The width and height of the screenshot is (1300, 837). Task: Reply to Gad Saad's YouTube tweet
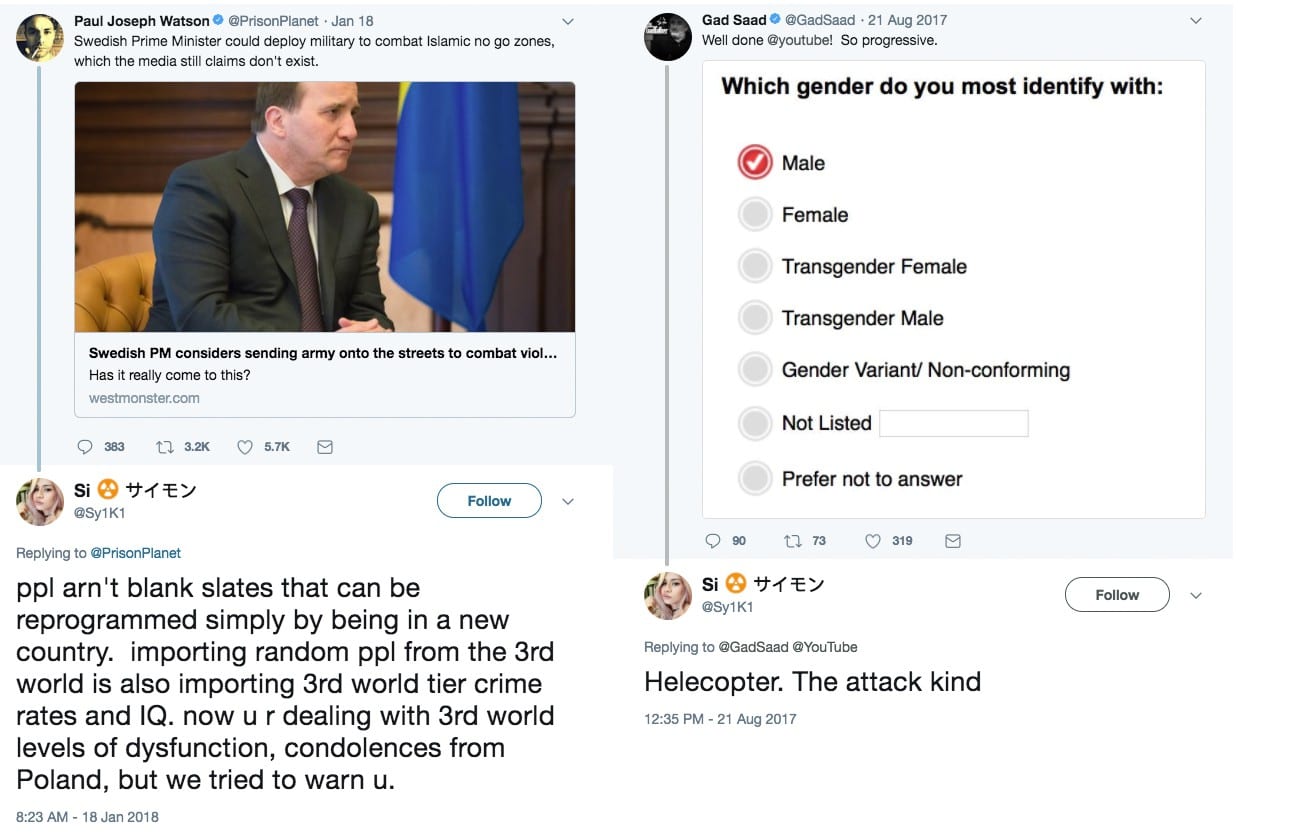point(713,541)
